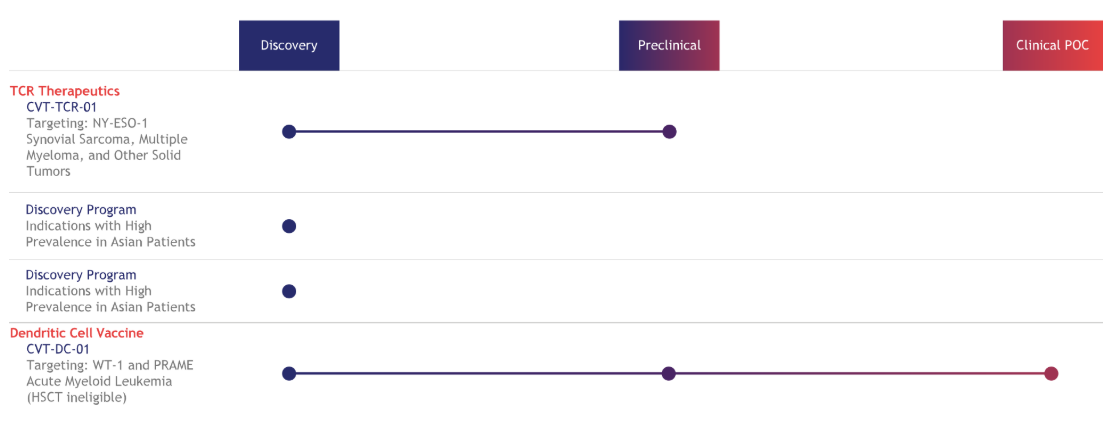Click the NY-ESO-1 targeting description text

coord(87,123)
